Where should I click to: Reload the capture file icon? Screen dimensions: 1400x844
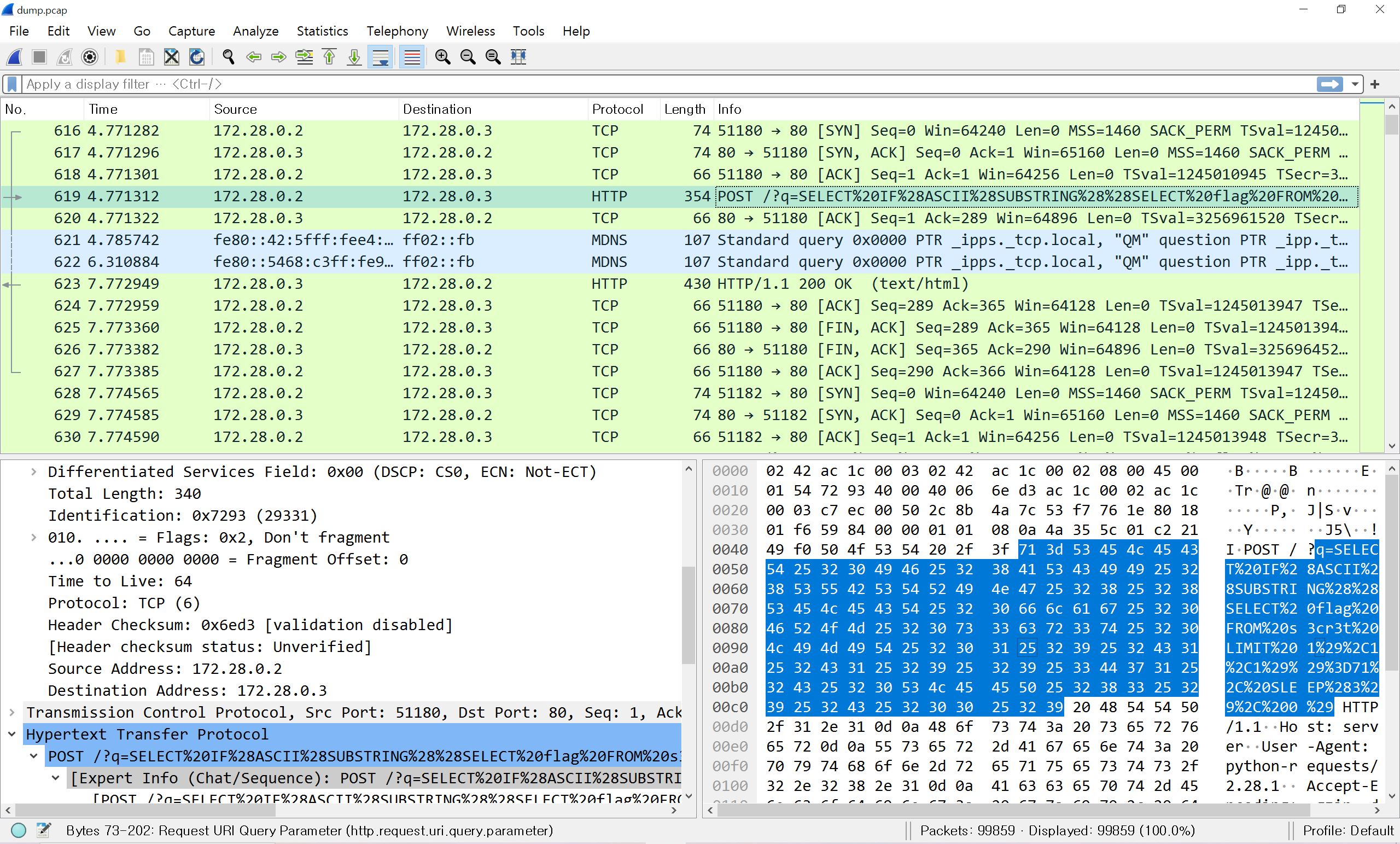[x=196, y=57]
